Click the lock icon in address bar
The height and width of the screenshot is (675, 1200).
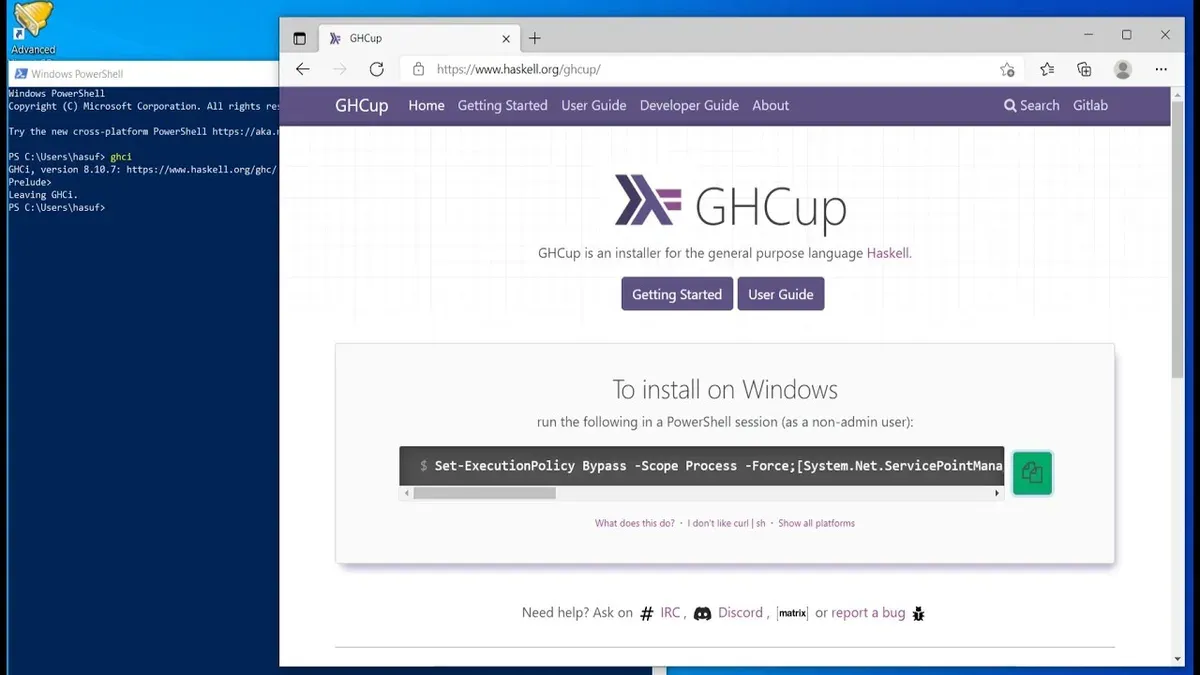(418, 70)
